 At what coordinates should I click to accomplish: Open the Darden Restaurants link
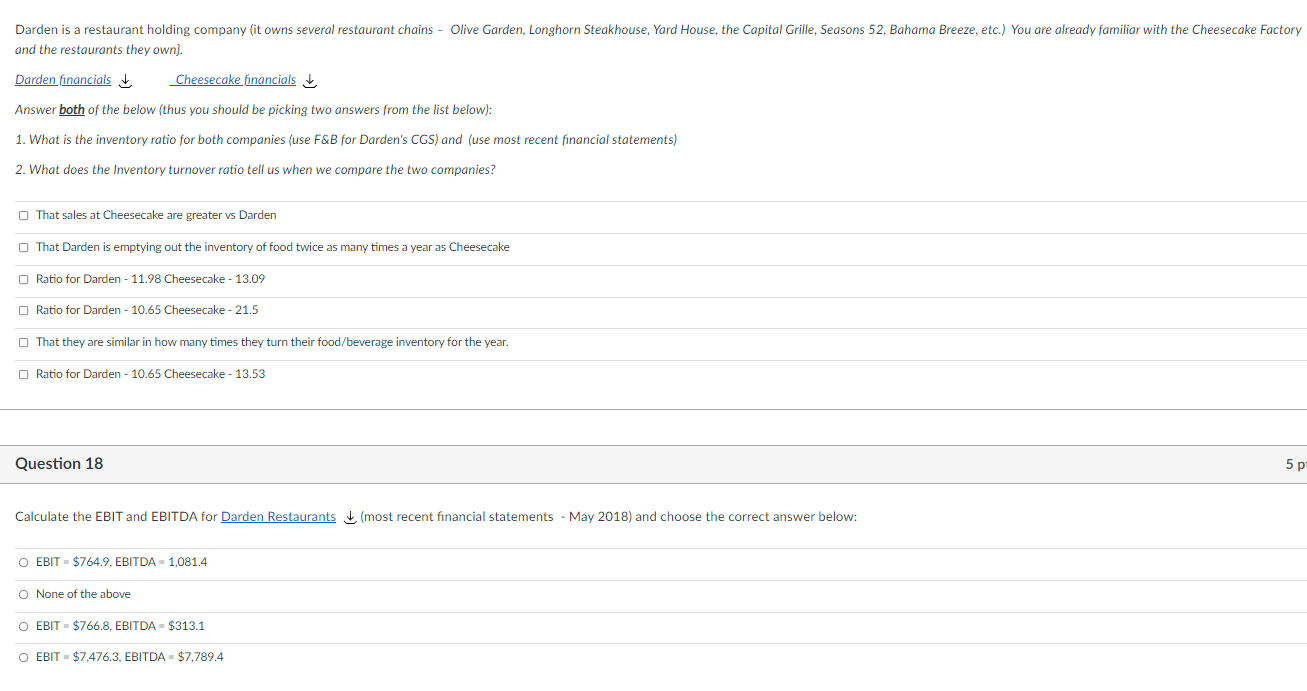click(278, 516)
